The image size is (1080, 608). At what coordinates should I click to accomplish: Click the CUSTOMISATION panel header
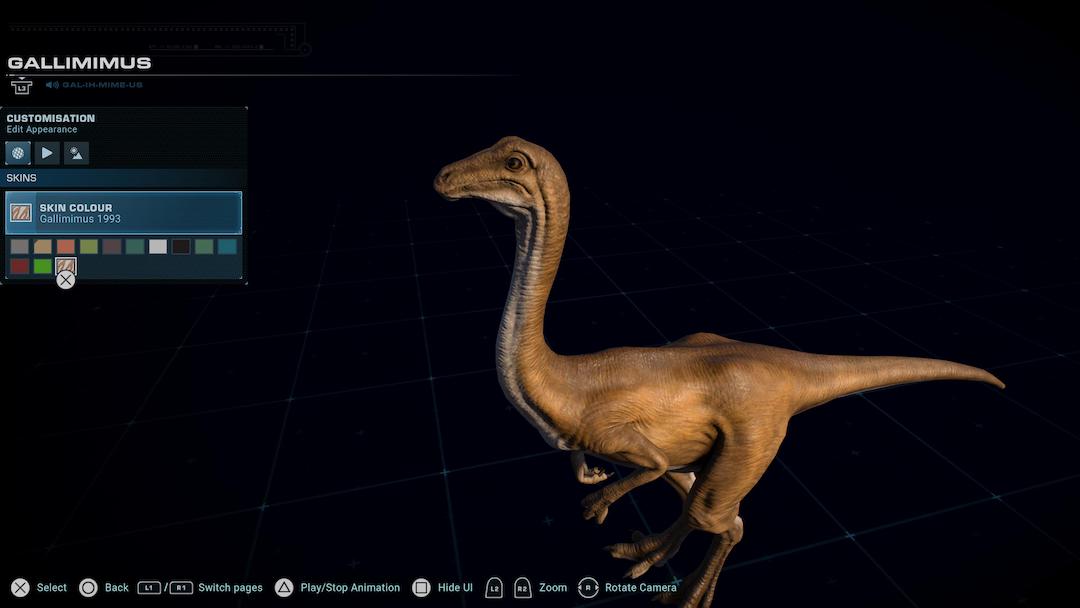pyautogui.click(x=51, y=118)
